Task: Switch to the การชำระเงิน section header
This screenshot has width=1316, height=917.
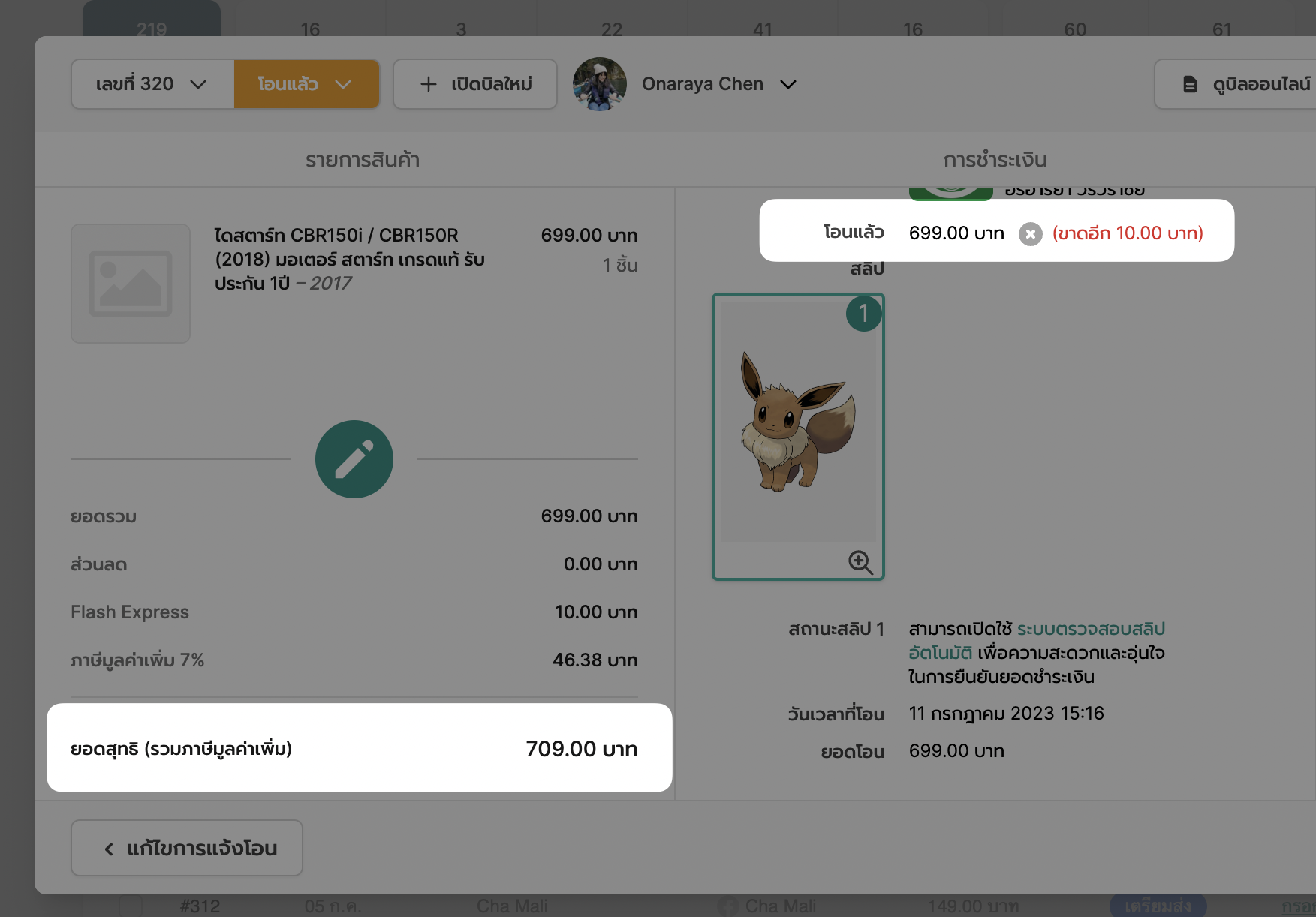Action: (995, 160)
